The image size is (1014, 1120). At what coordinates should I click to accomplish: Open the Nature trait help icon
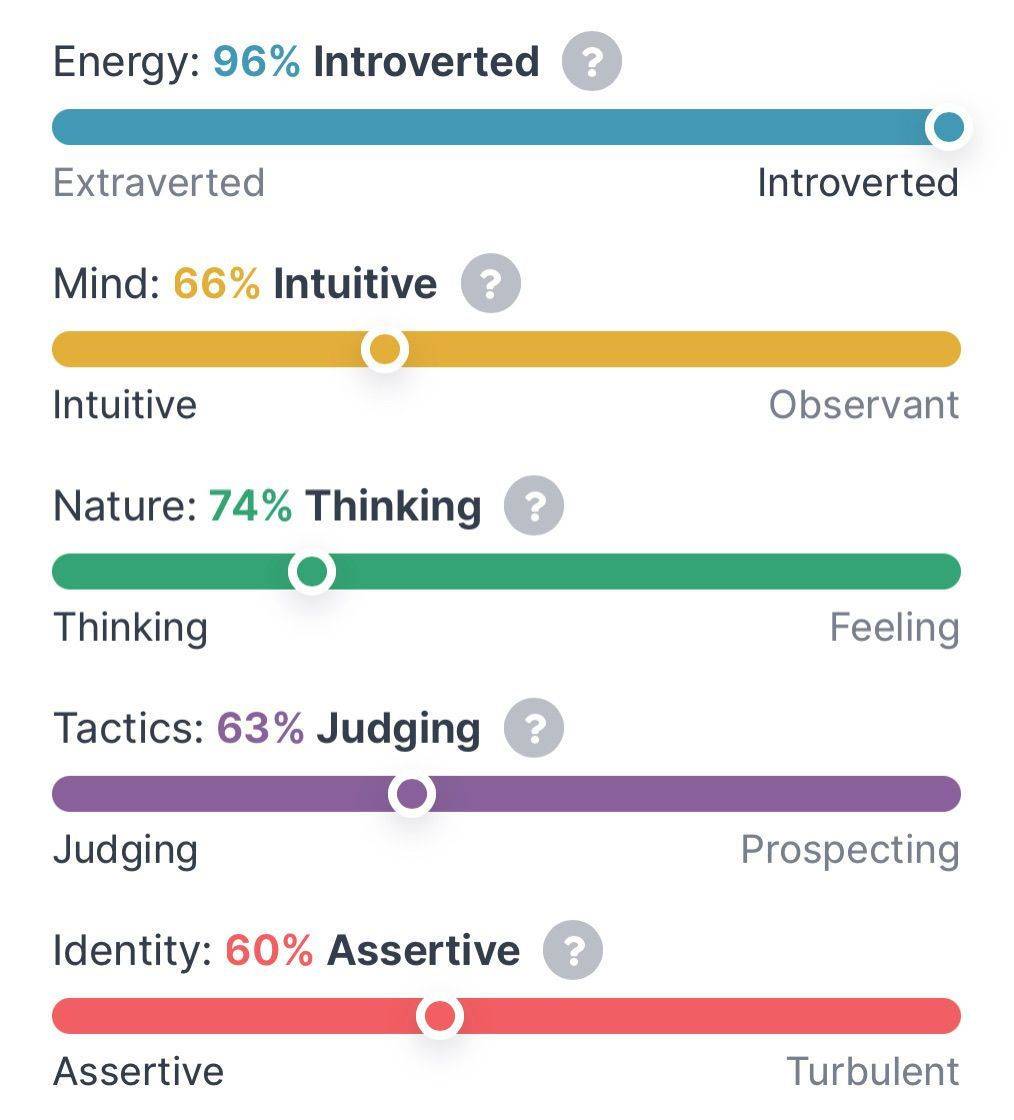coord(533,506)
